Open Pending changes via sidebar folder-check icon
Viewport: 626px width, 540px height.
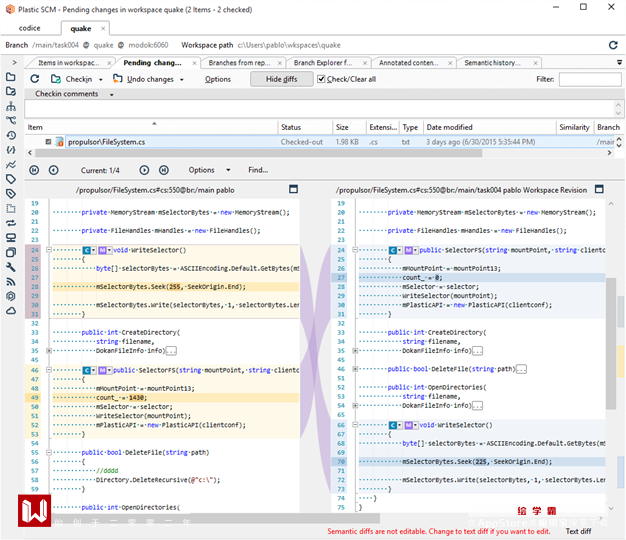tap(11, 91)
